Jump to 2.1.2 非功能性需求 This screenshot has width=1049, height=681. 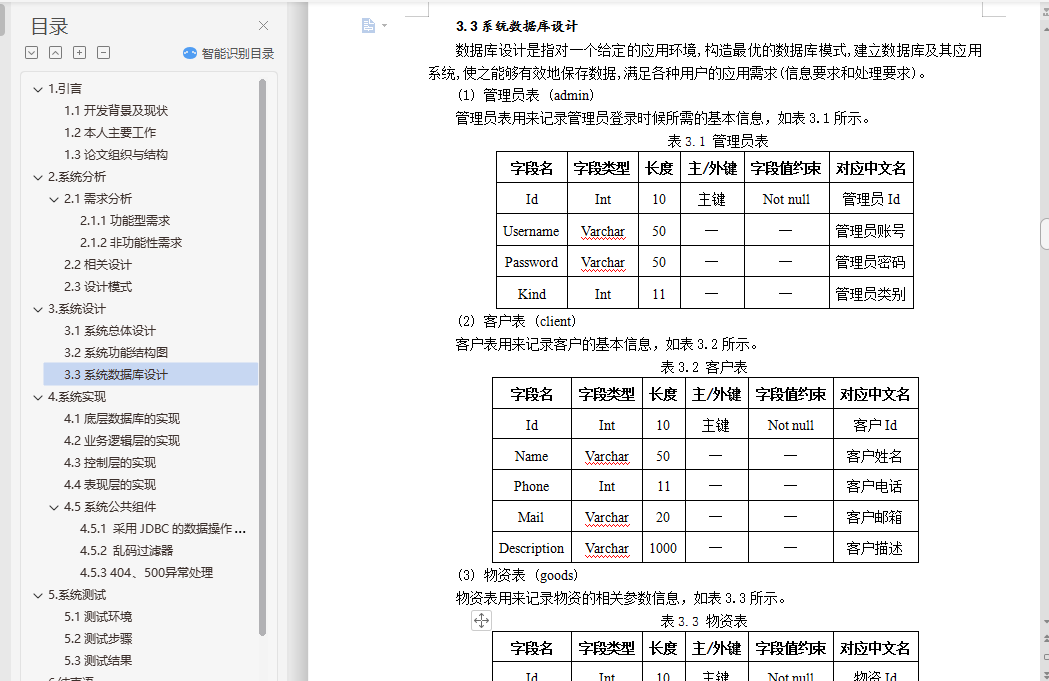coord(131,243)
